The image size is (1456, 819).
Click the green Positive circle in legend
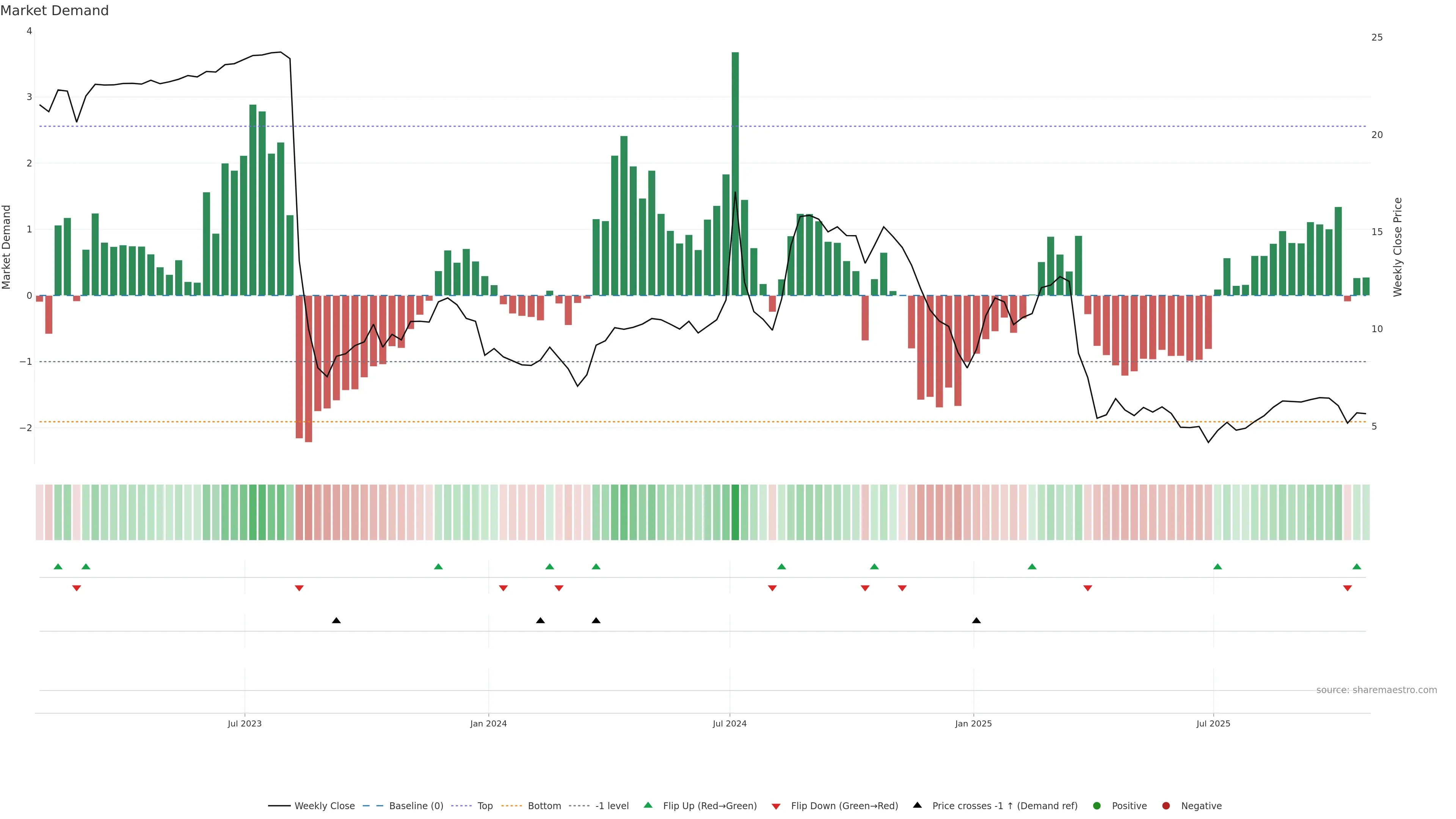click(1097, 805)
